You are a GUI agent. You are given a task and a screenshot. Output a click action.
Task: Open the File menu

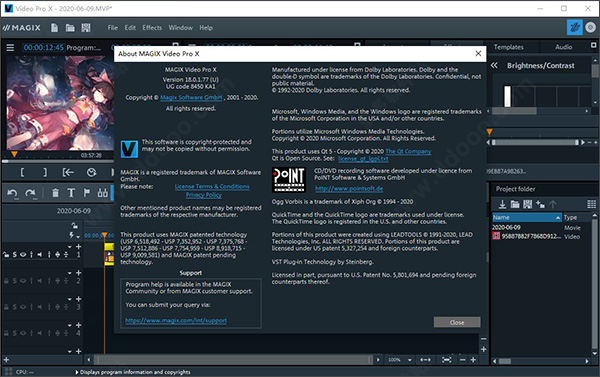click(x=112, y=28)
